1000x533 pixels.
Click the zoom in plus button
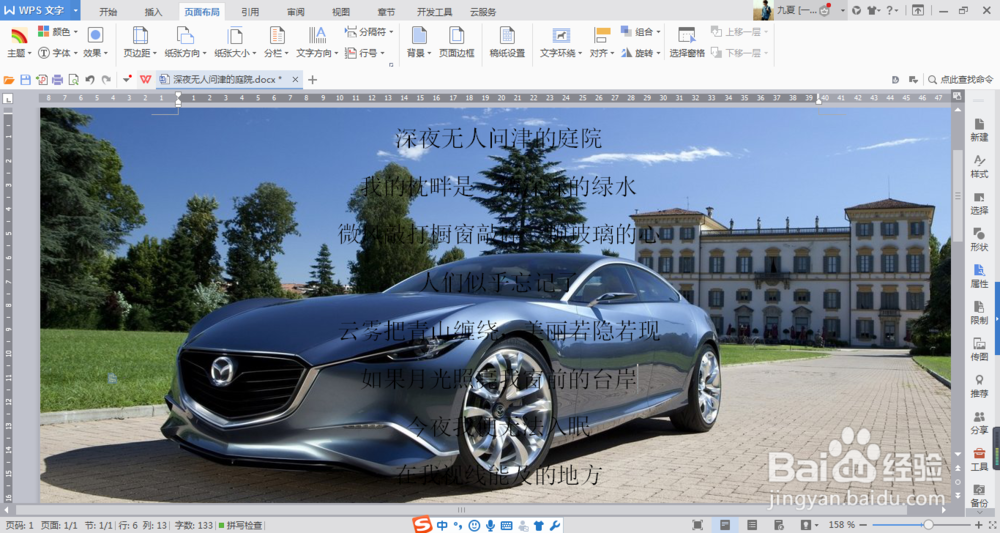[x=979, y=525]
